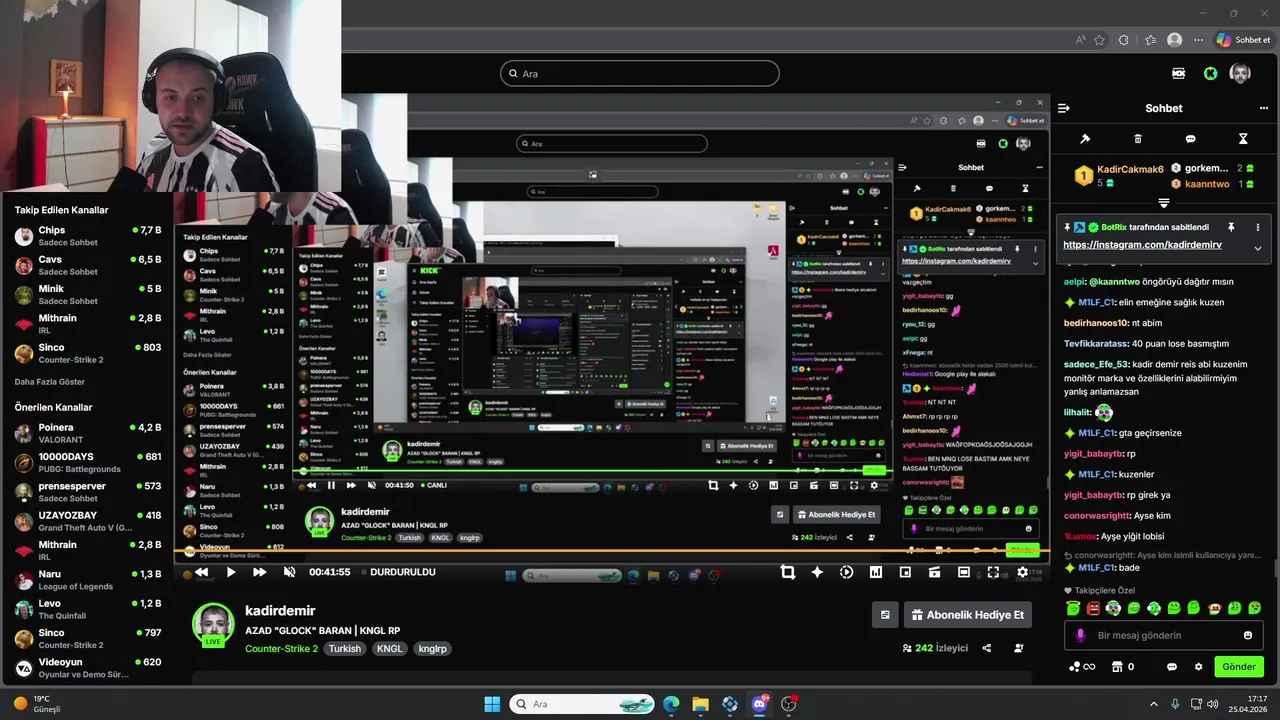Click the user icon next to share

1019,648
